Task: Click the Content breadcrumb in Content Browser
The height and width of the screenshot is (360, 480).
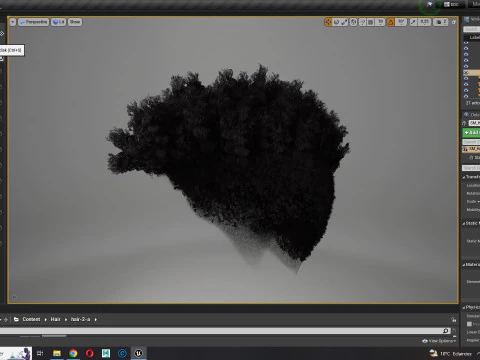Action: (31, 319)
